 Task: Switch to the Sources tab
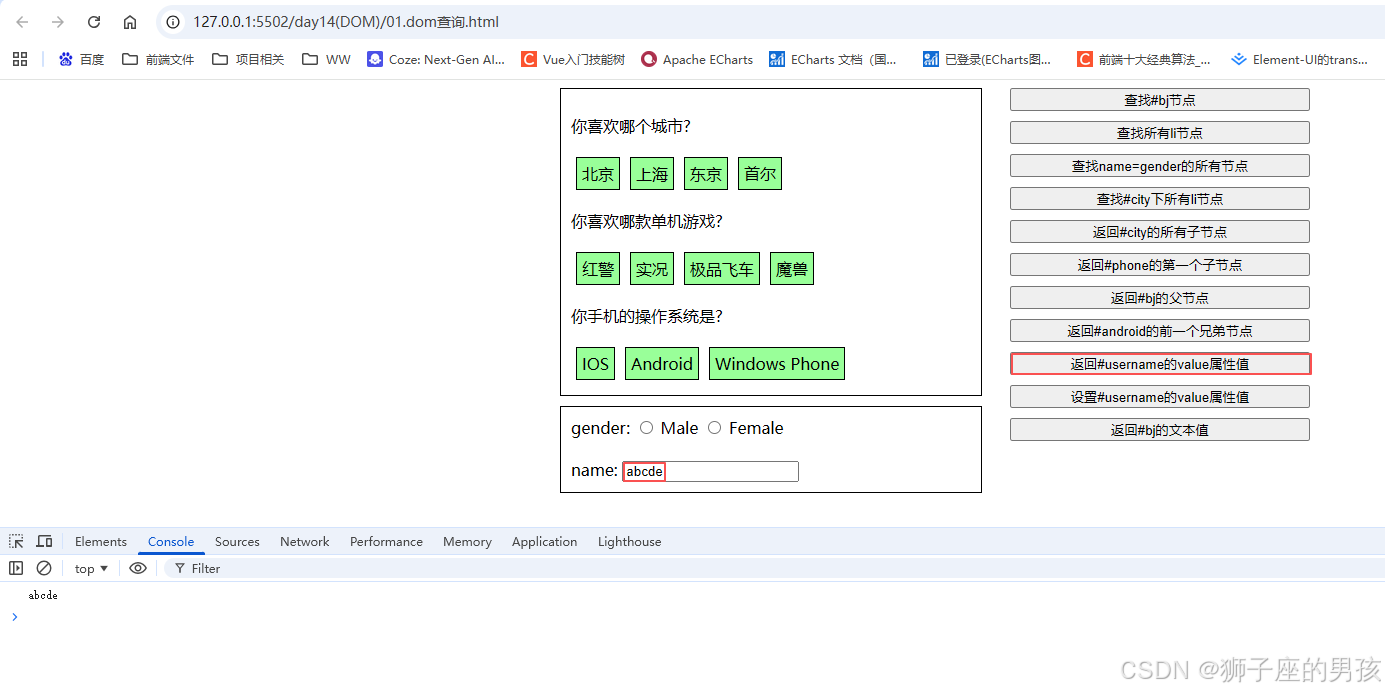click(237, 541)
